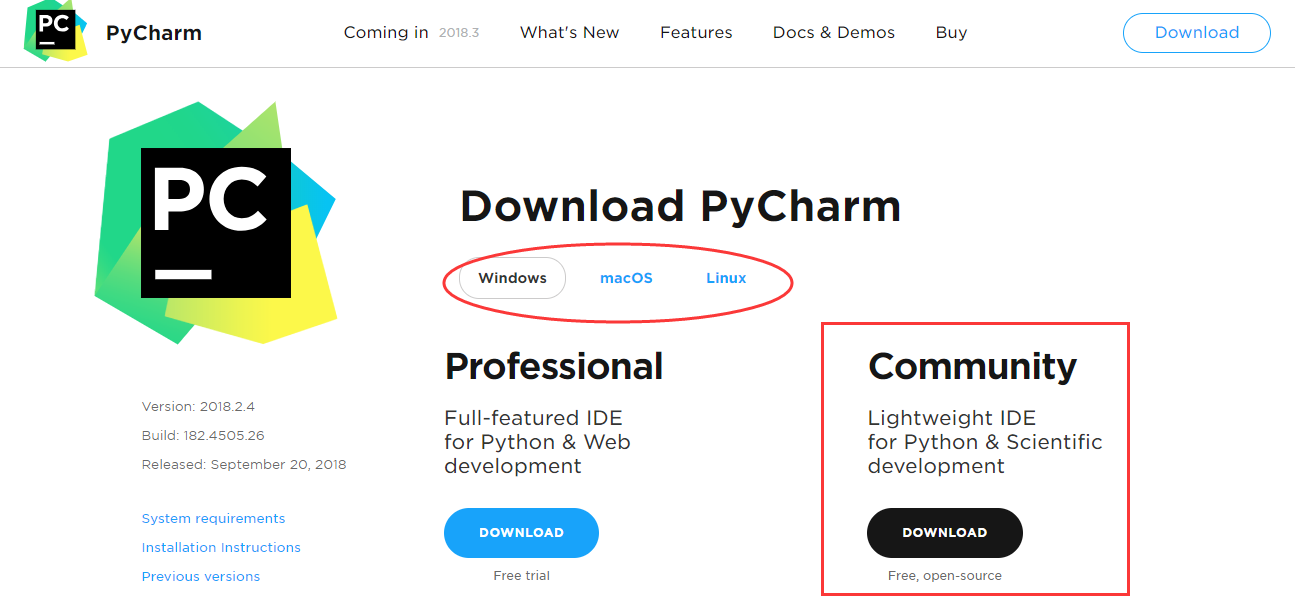Click the Community edition heading
This screenshot has height=606, width=1295.
972,366
